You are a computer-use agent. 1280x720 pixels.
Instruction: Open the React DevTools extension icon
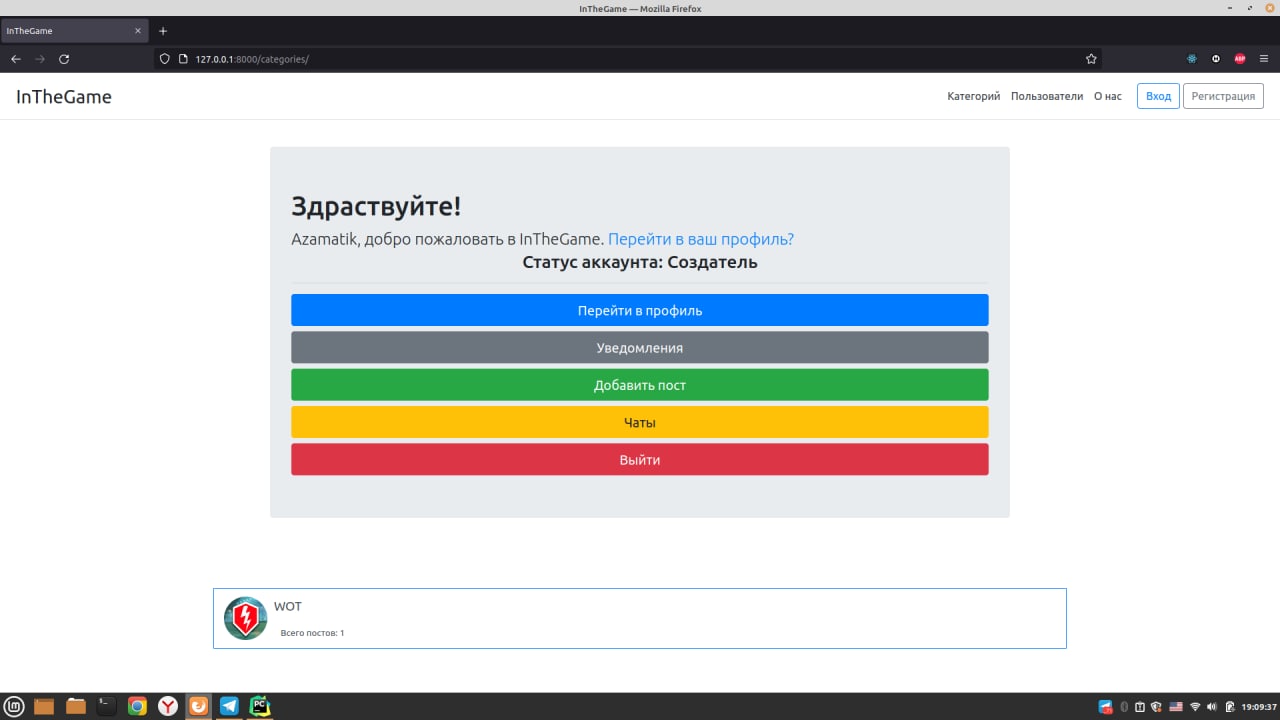click(1192, 59)
